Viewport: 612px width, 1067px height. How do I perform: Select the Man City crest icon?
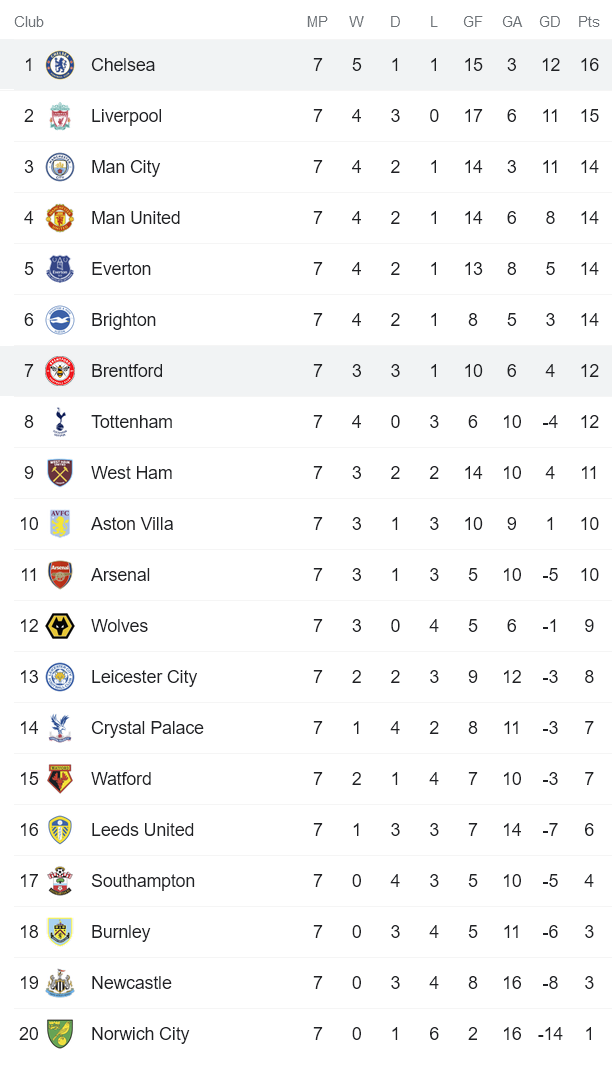pyautogui.click(x=60, y=167)
